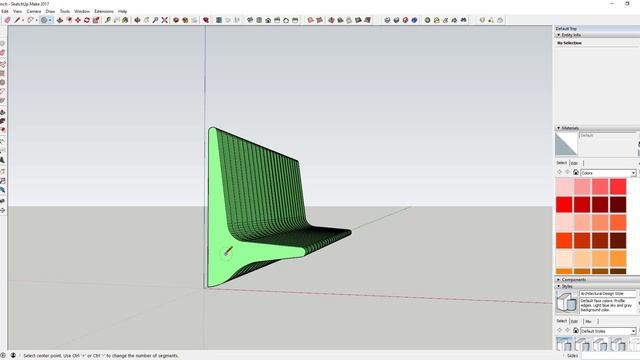Viewport: 640px width, 360px height.
Task: Select the Arc tool in toolbar
Action: (x=30, y=20)
